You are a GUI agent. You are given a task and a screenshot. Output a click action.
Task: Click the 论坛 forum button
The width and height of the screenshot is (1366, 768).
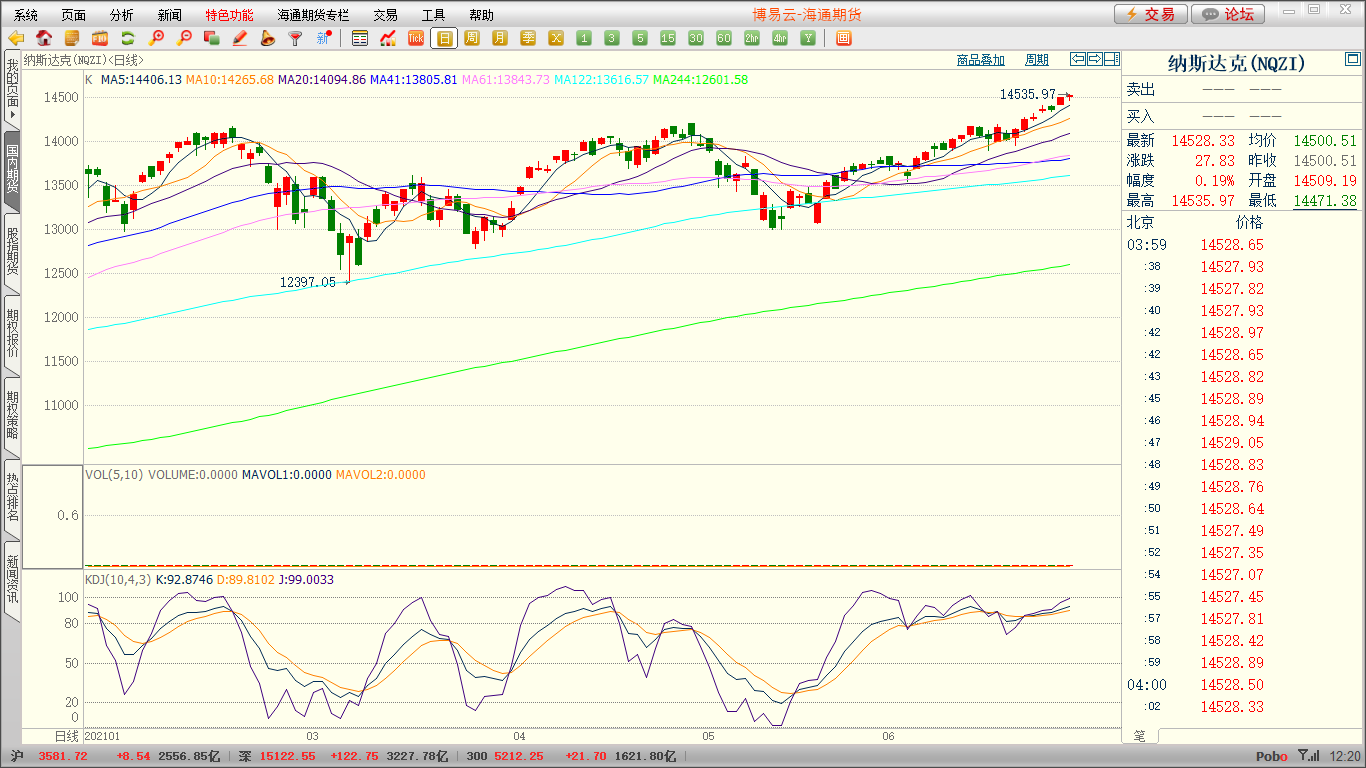[1229, 14]
